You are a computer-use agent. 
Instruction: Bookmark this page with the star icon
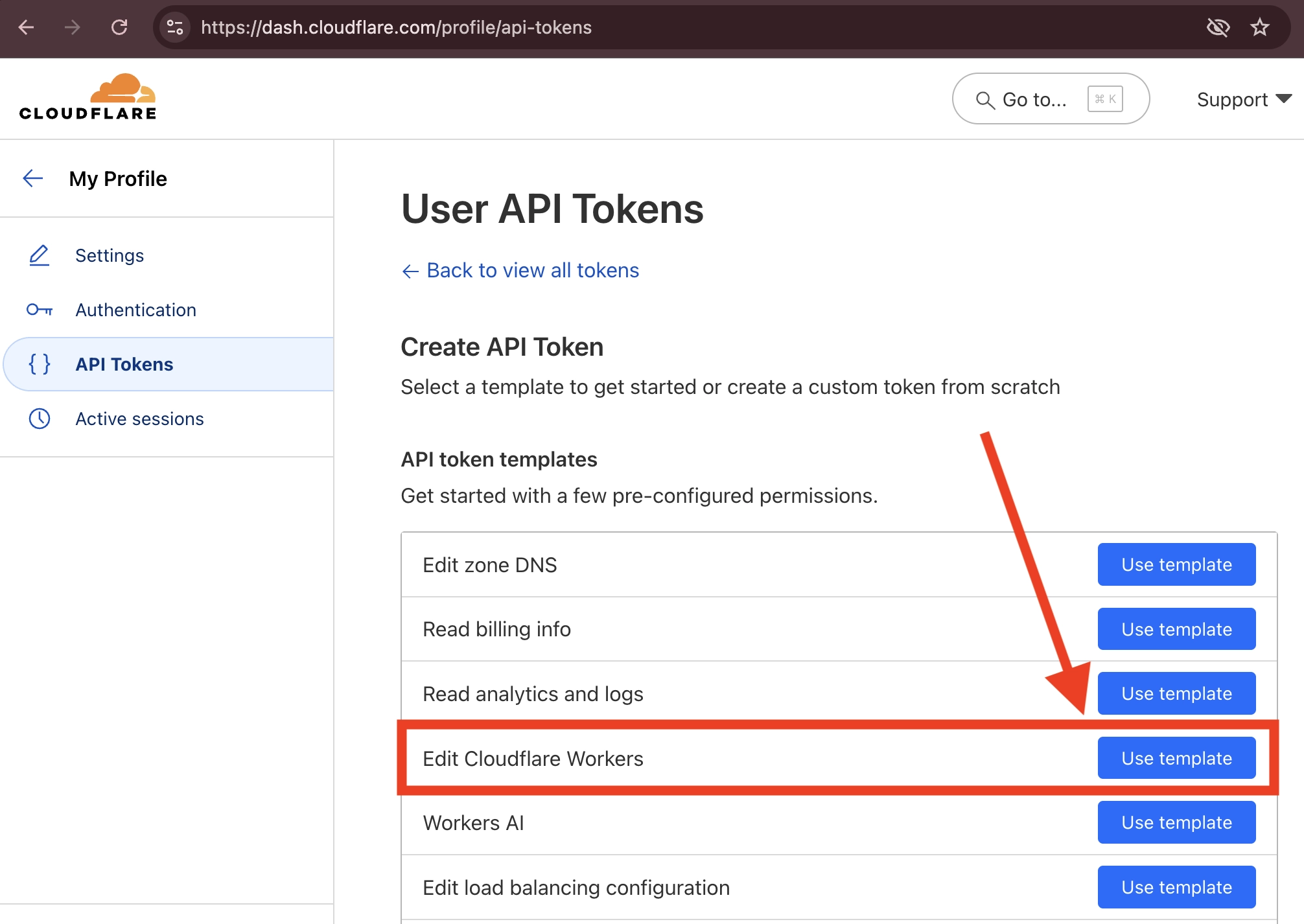click(x=1260, y=27)
